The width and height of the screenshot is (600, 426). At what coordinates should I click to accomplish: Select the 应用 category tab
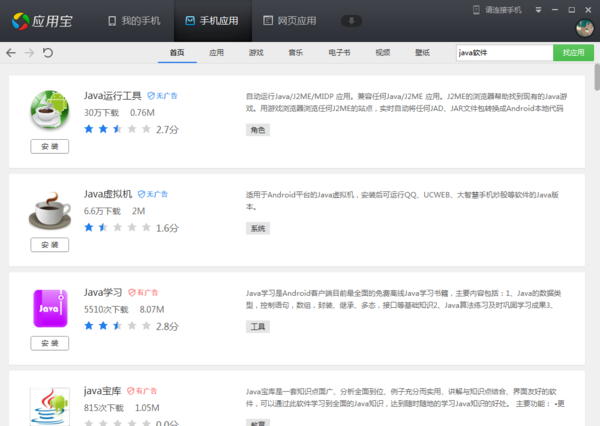pos(217,53)
